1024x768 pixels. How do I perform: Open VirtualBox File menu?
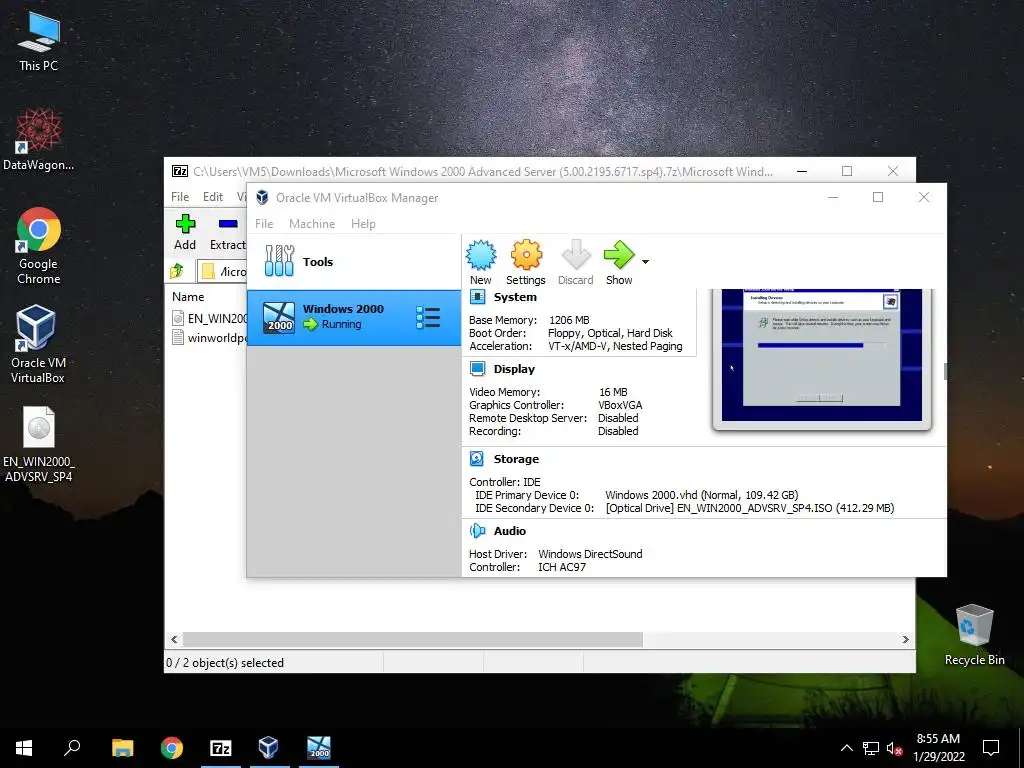(x=264, y=224)
